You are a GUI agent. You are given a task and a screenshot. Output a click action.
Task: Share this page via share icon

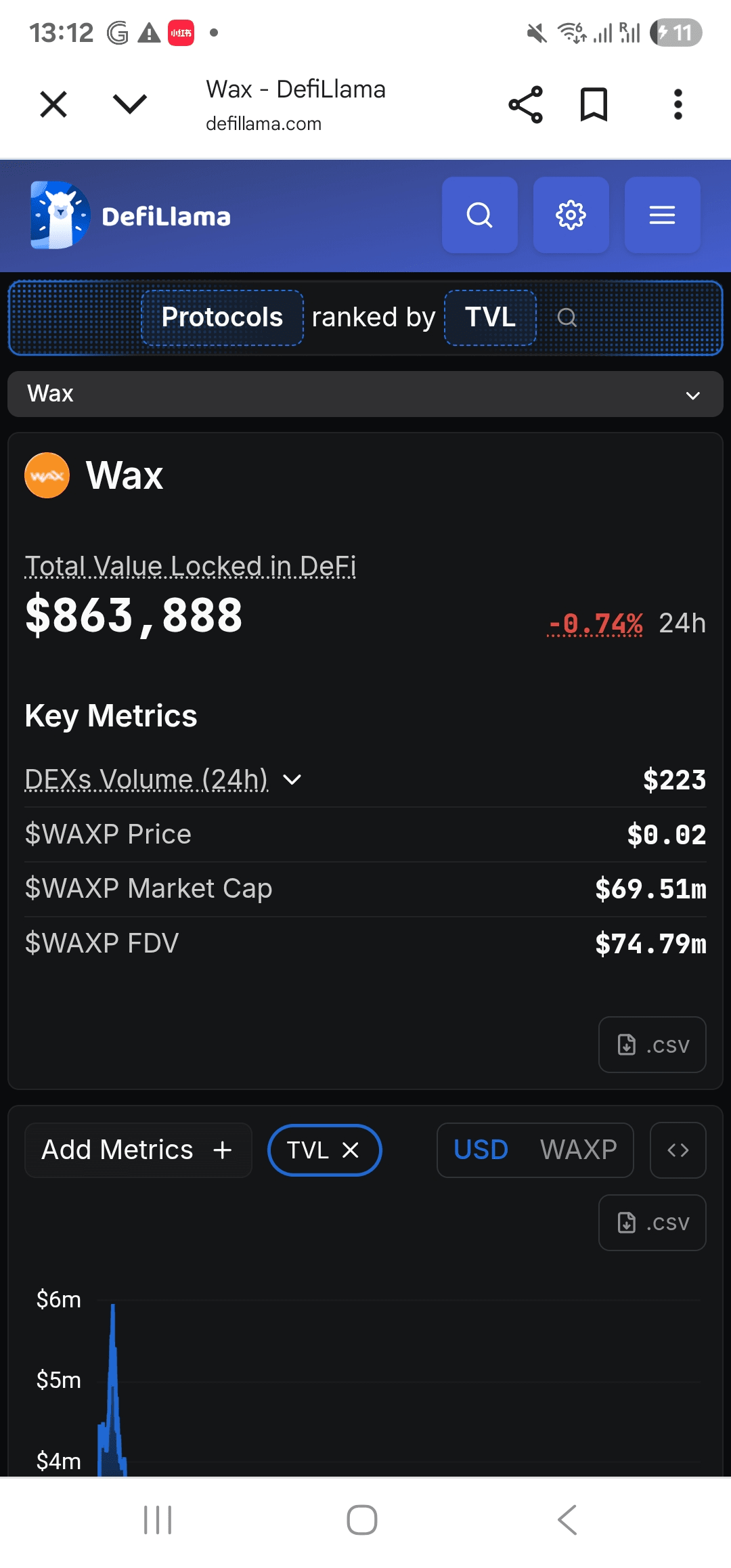tap(525, 105)
